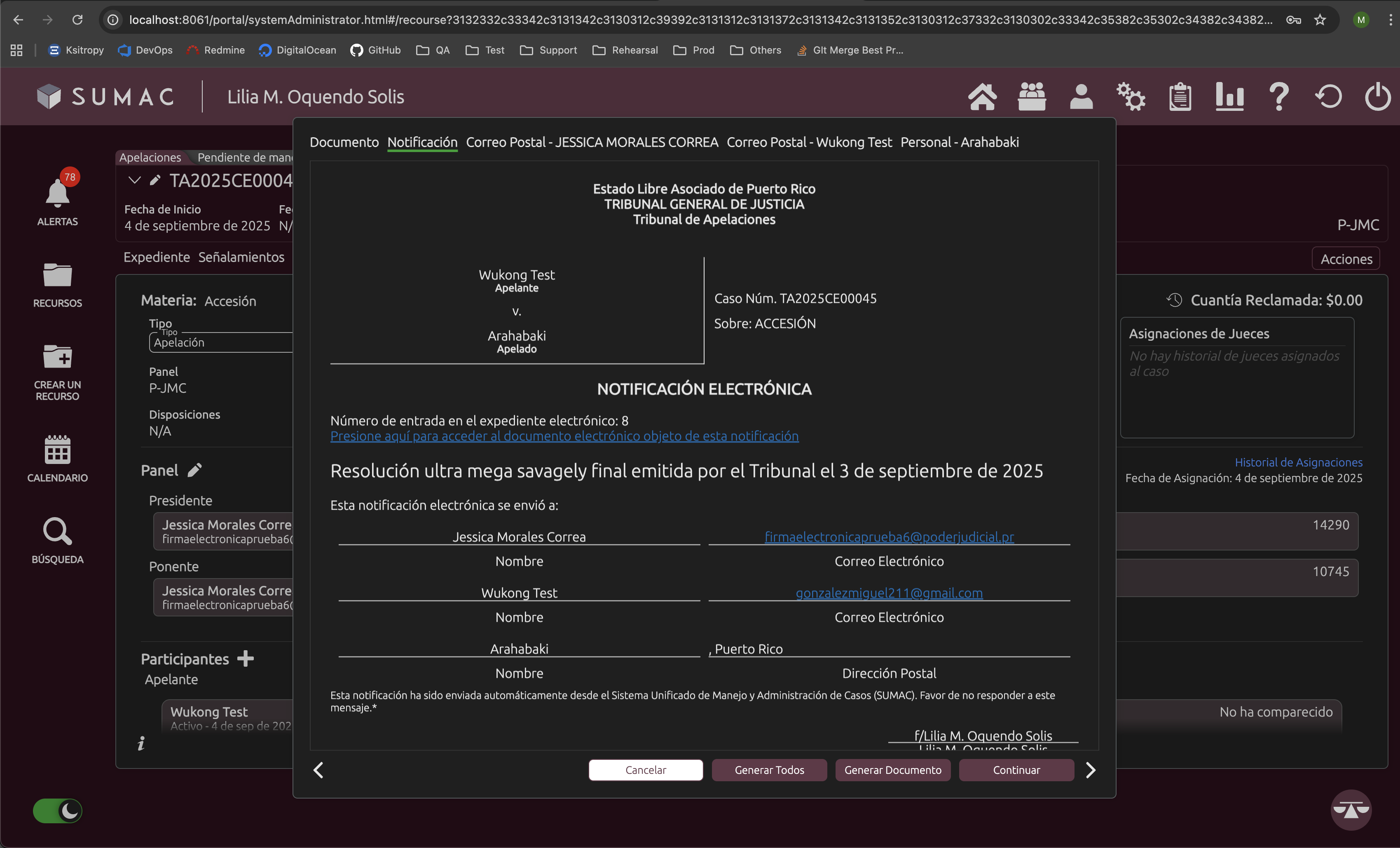Image resolution: width=1400 pixels, height=848 pixels.
Task: Click the Cancelar button
Action: pyautogui.click(x=646, y=770)
